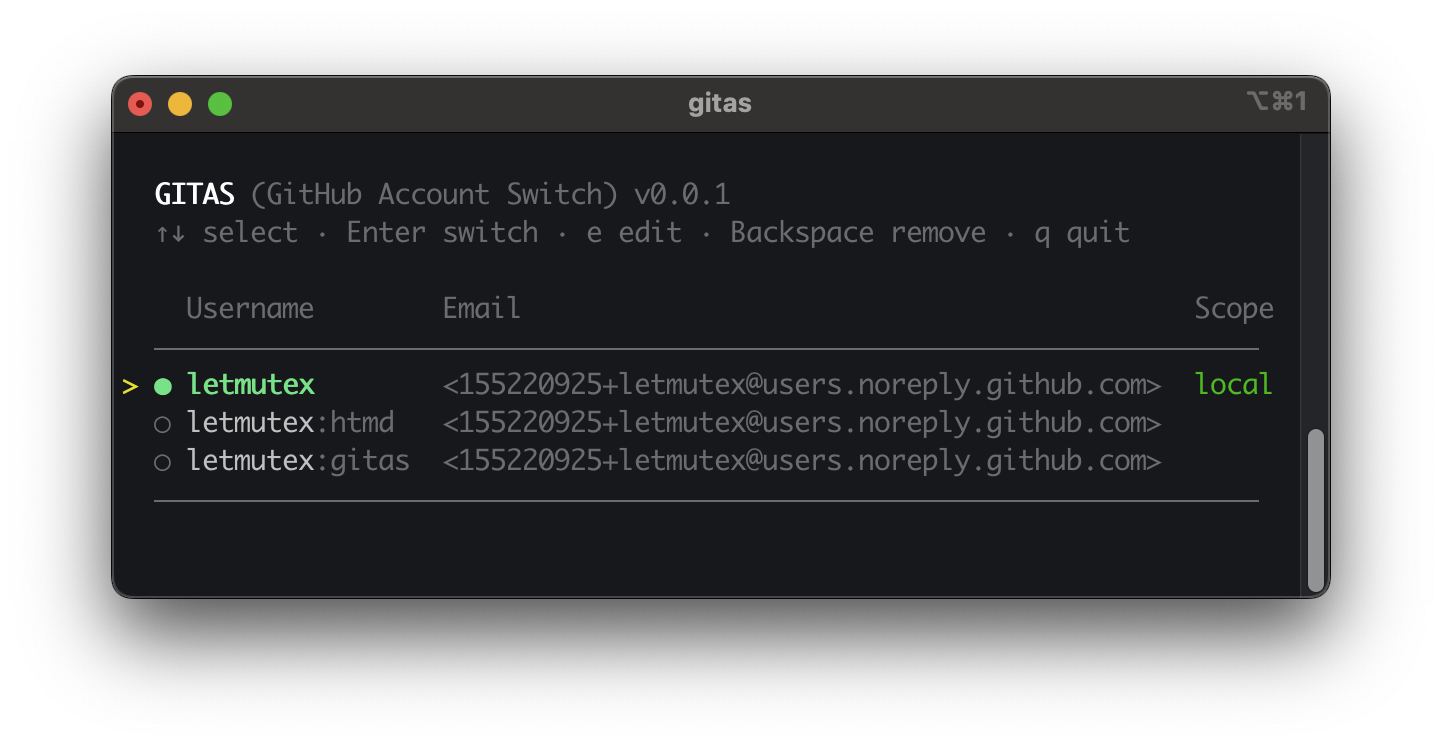This screenshot has width=1442, height=746.
Task: Click the terminal's vertical scrollbar thumb
Action: tap(1315, 510)
